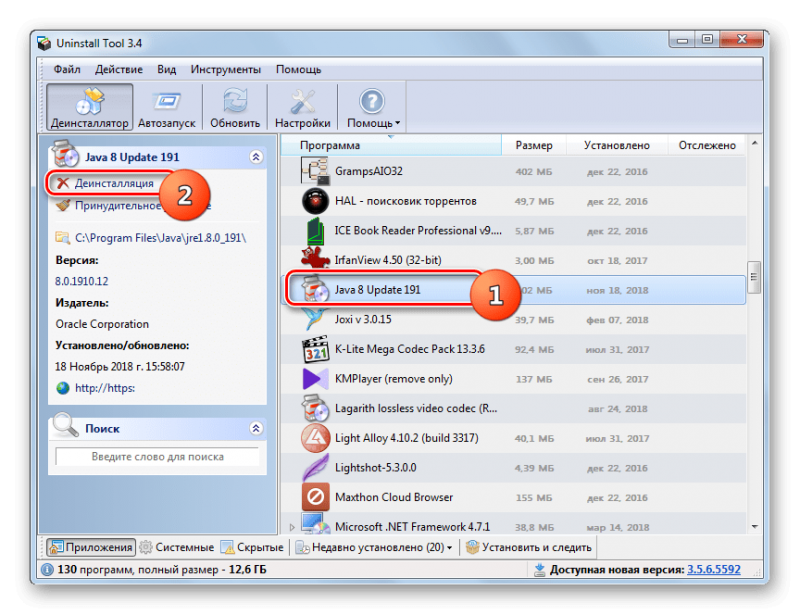
Task: Open the Деинсталлятор toolbar section
Action: (x=90, y=107)
